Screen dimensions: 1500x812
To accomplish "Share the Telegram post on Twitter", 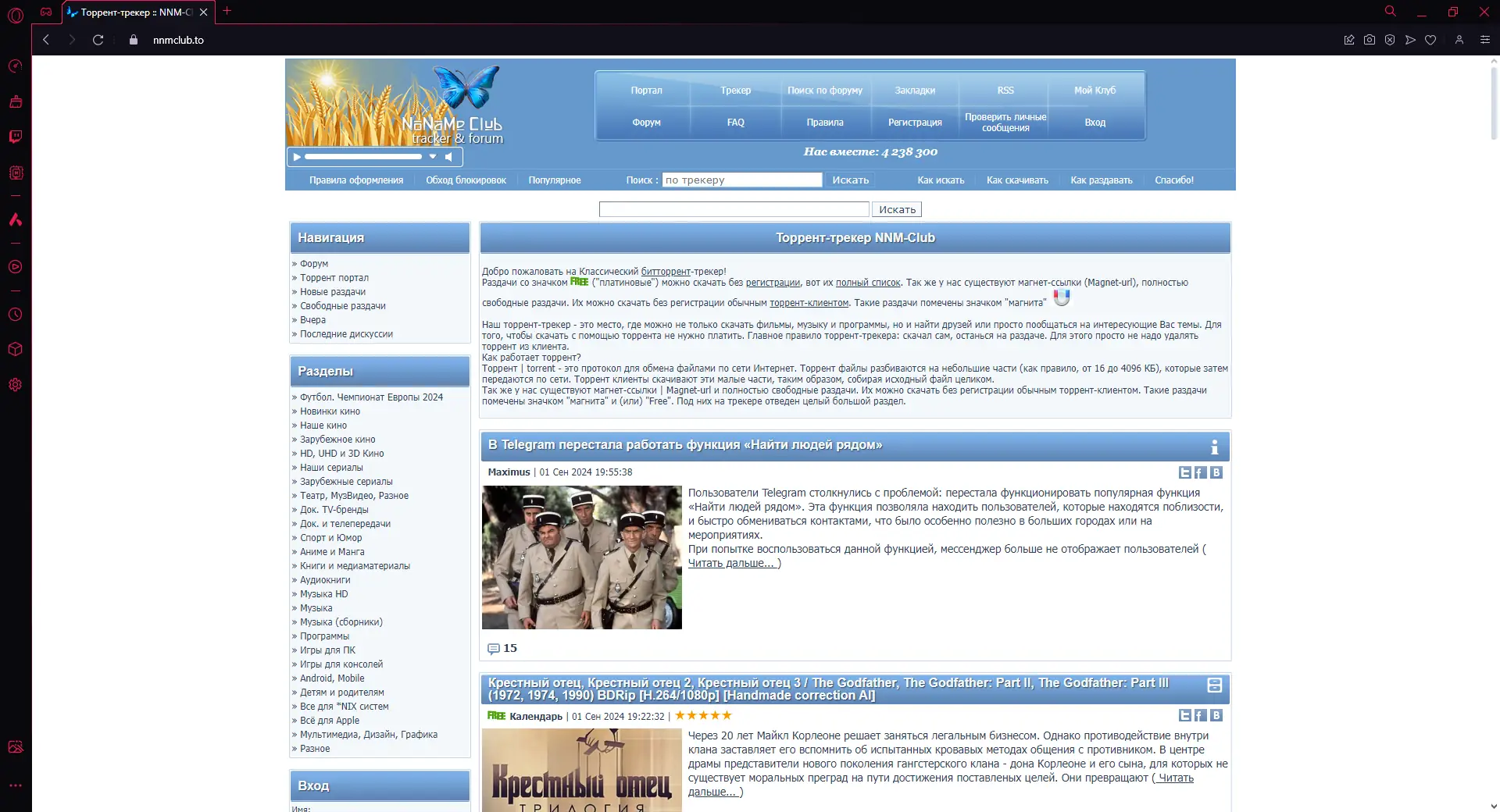I will click(x=1185, y=472).
